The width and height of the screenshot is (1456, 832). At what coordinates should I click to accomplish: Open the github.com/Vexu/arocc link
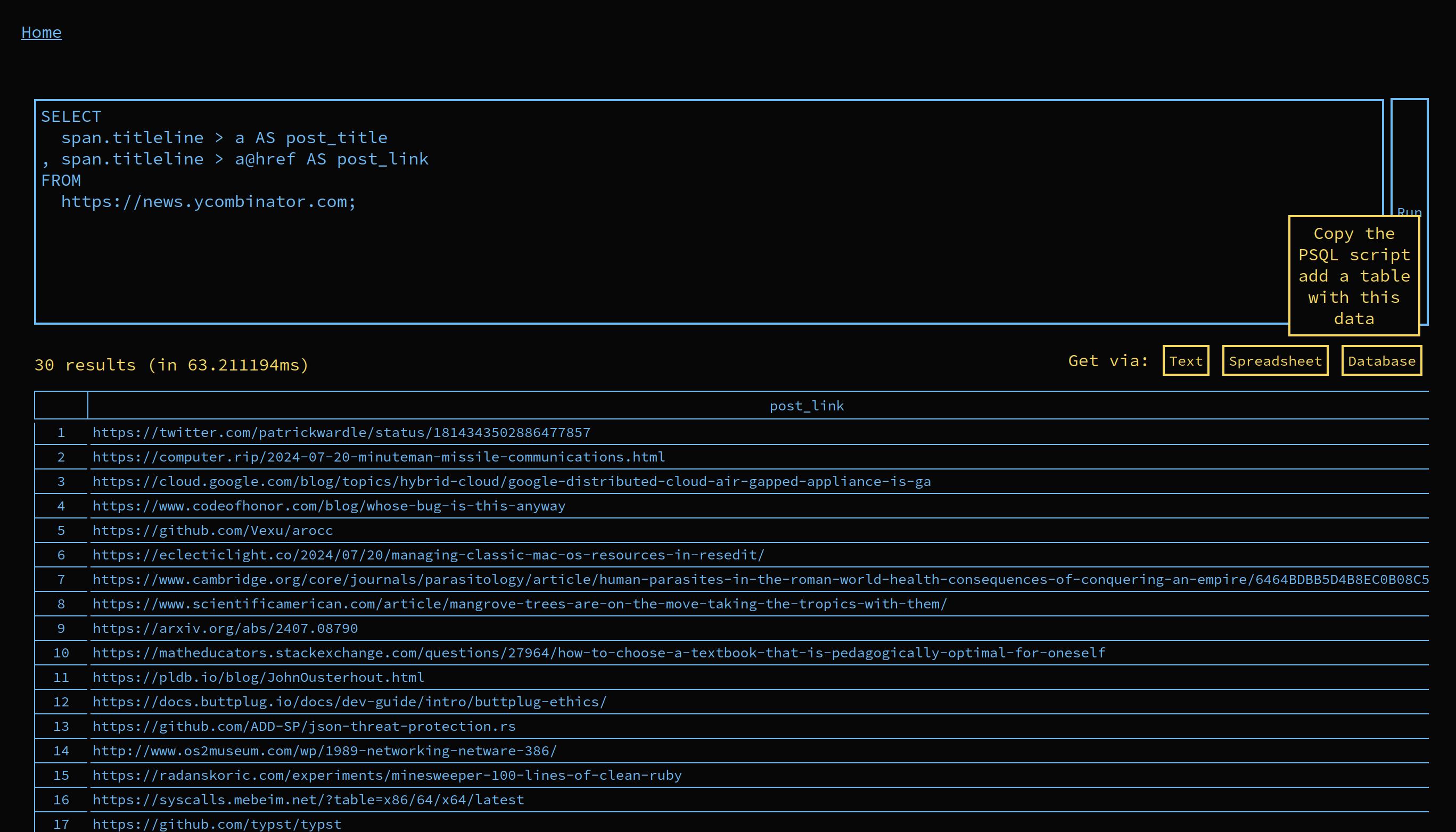click(x=212, y=531)
